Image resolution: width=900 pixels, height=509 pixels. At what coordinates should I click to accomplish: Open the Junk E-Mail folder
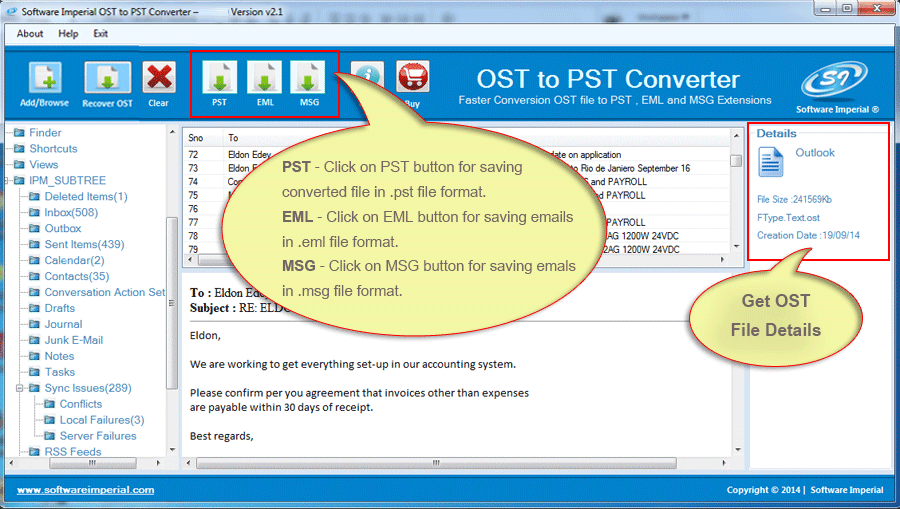[x=73, y=340]
